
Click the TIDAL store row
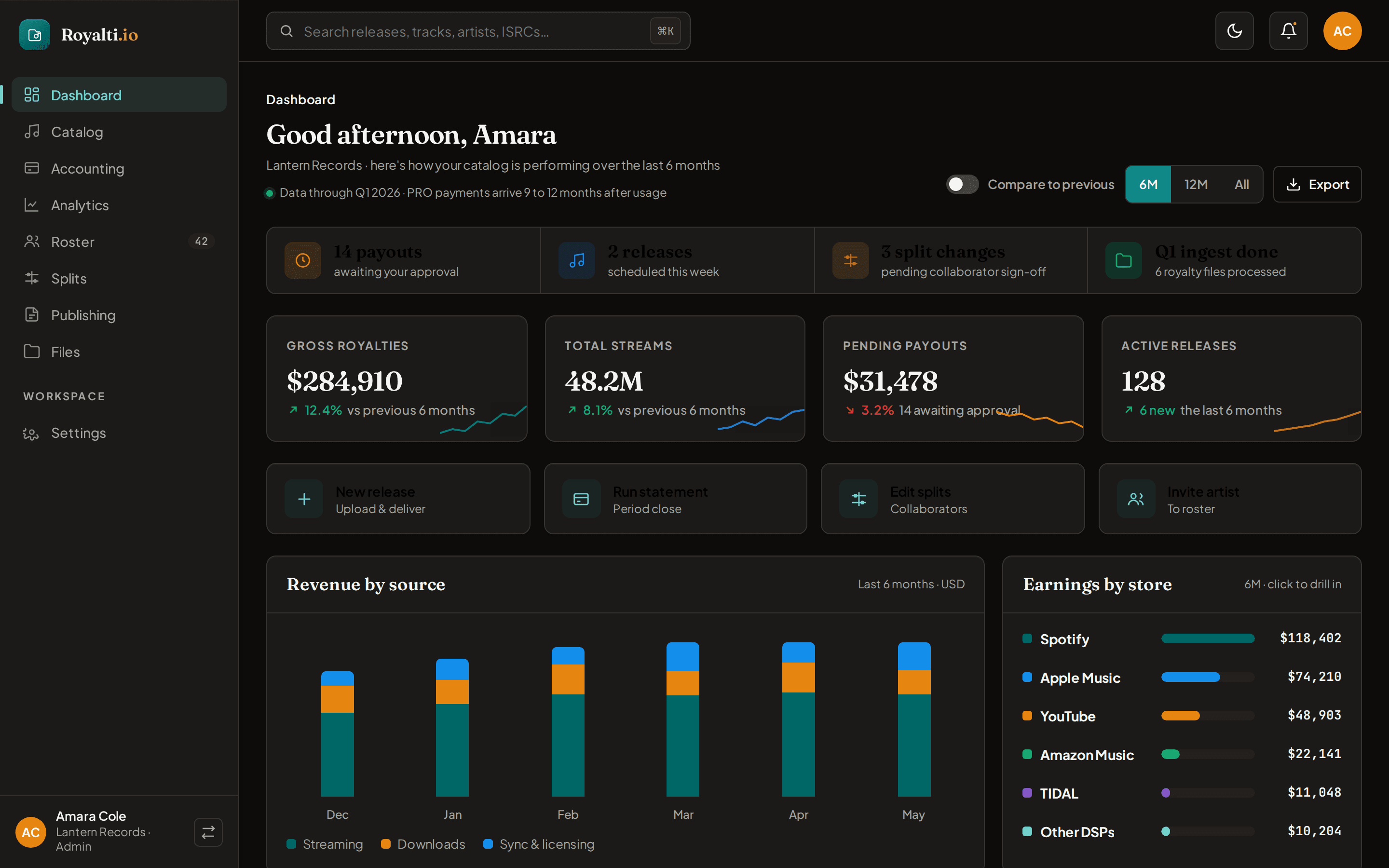pos(1182,793)
